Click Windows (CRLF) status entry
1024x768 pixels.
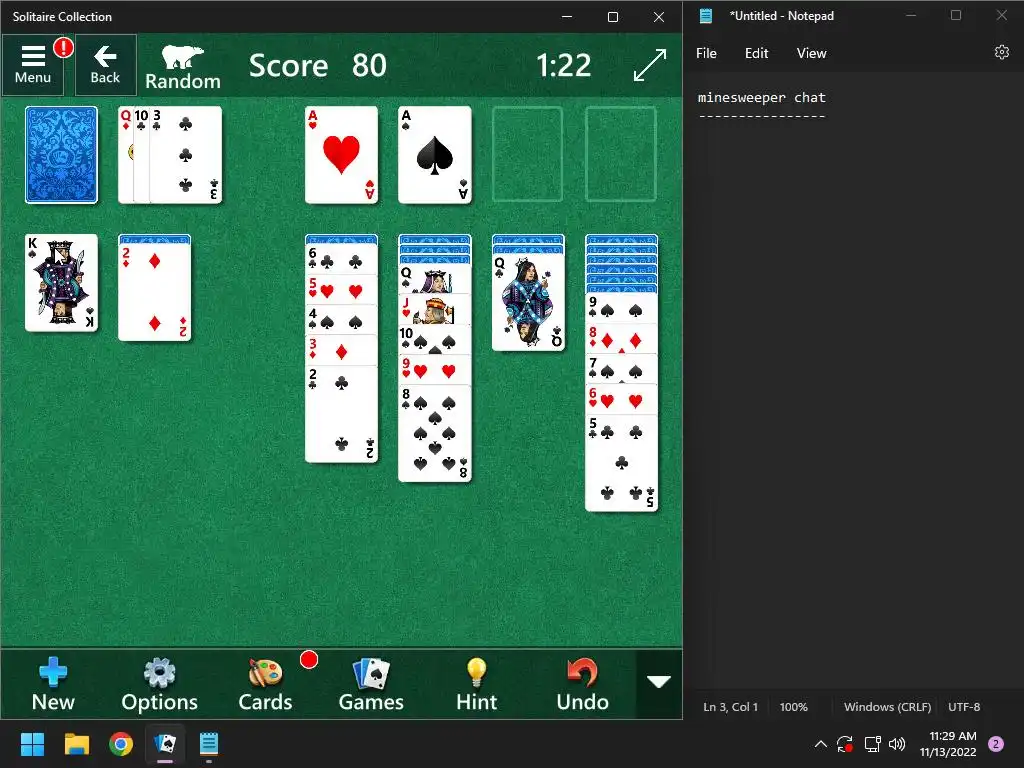[888, 707]
